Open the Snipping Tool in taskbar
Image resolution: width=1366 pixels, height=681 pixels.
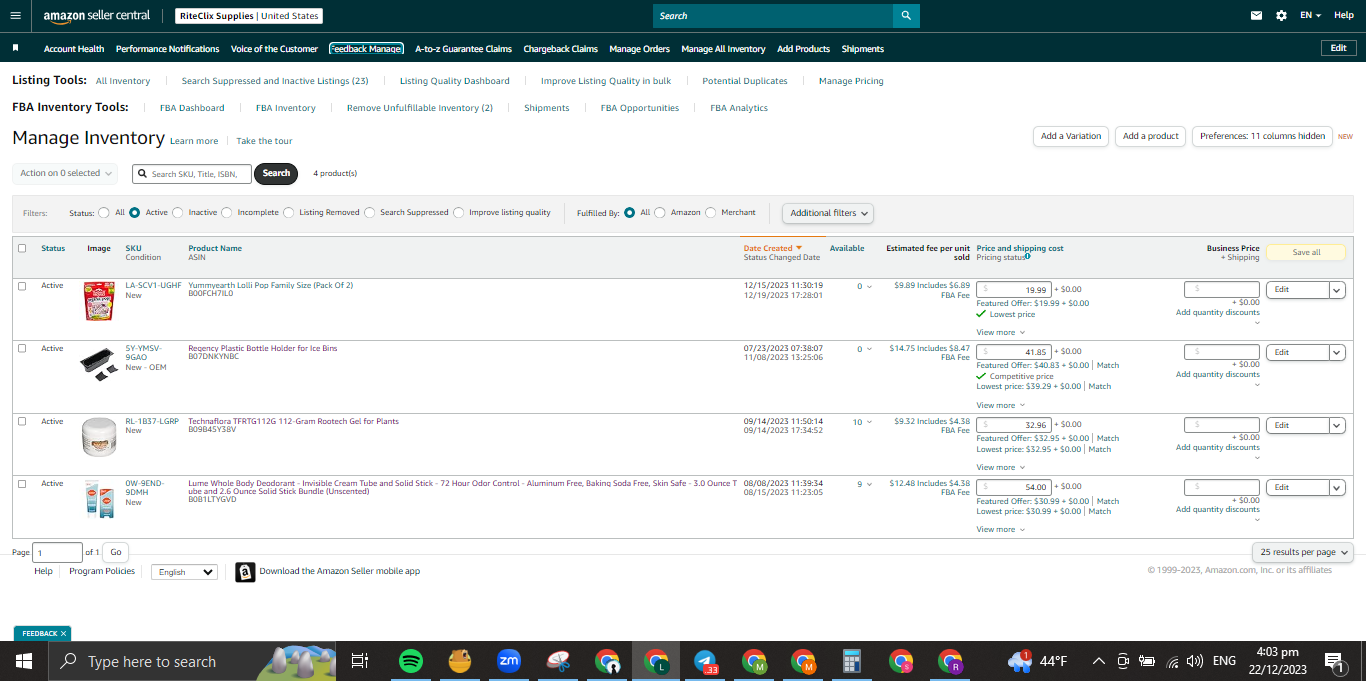pos(558,661)
